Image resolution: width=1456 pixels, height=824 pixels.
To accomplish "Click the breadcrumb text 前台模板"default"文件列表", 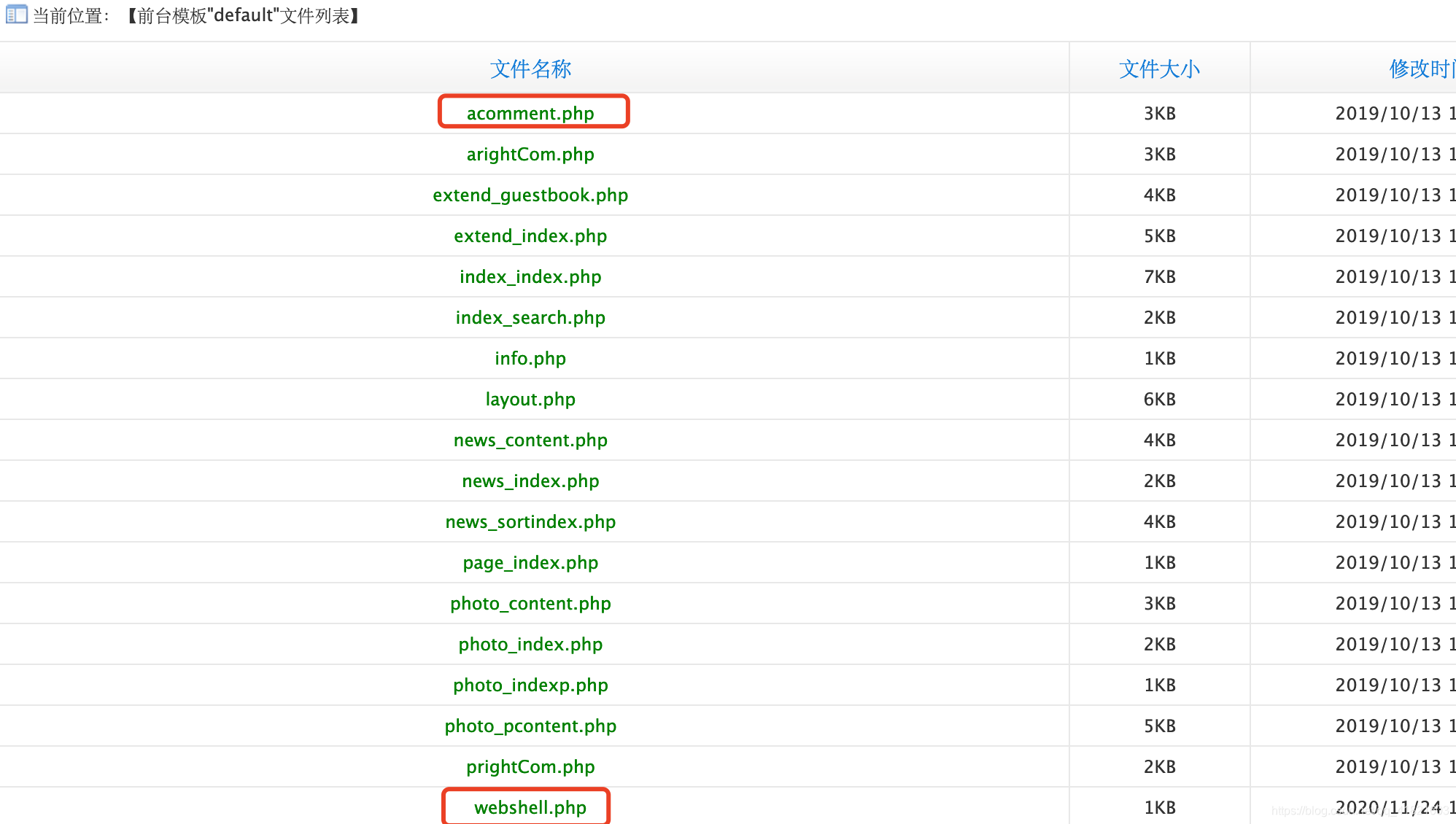I will click(x=243, y=15).
